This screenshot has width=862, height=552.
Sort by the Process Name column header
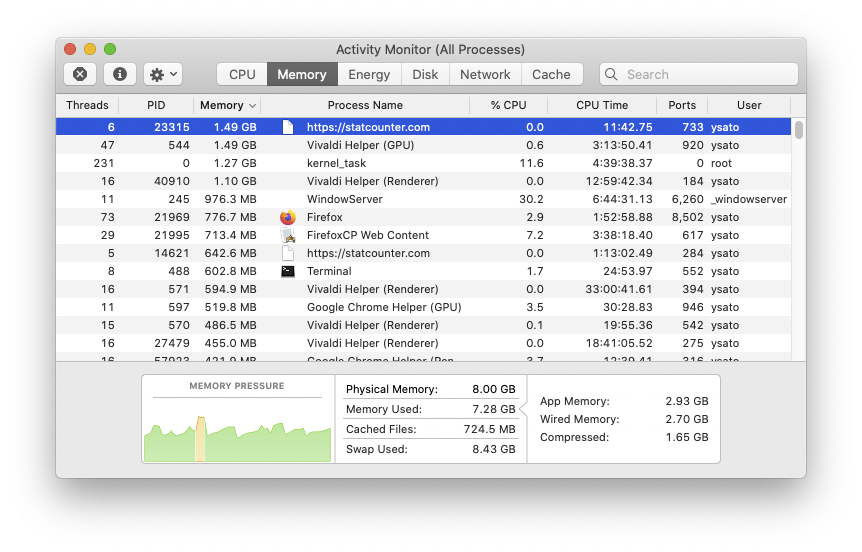[365, 105]
